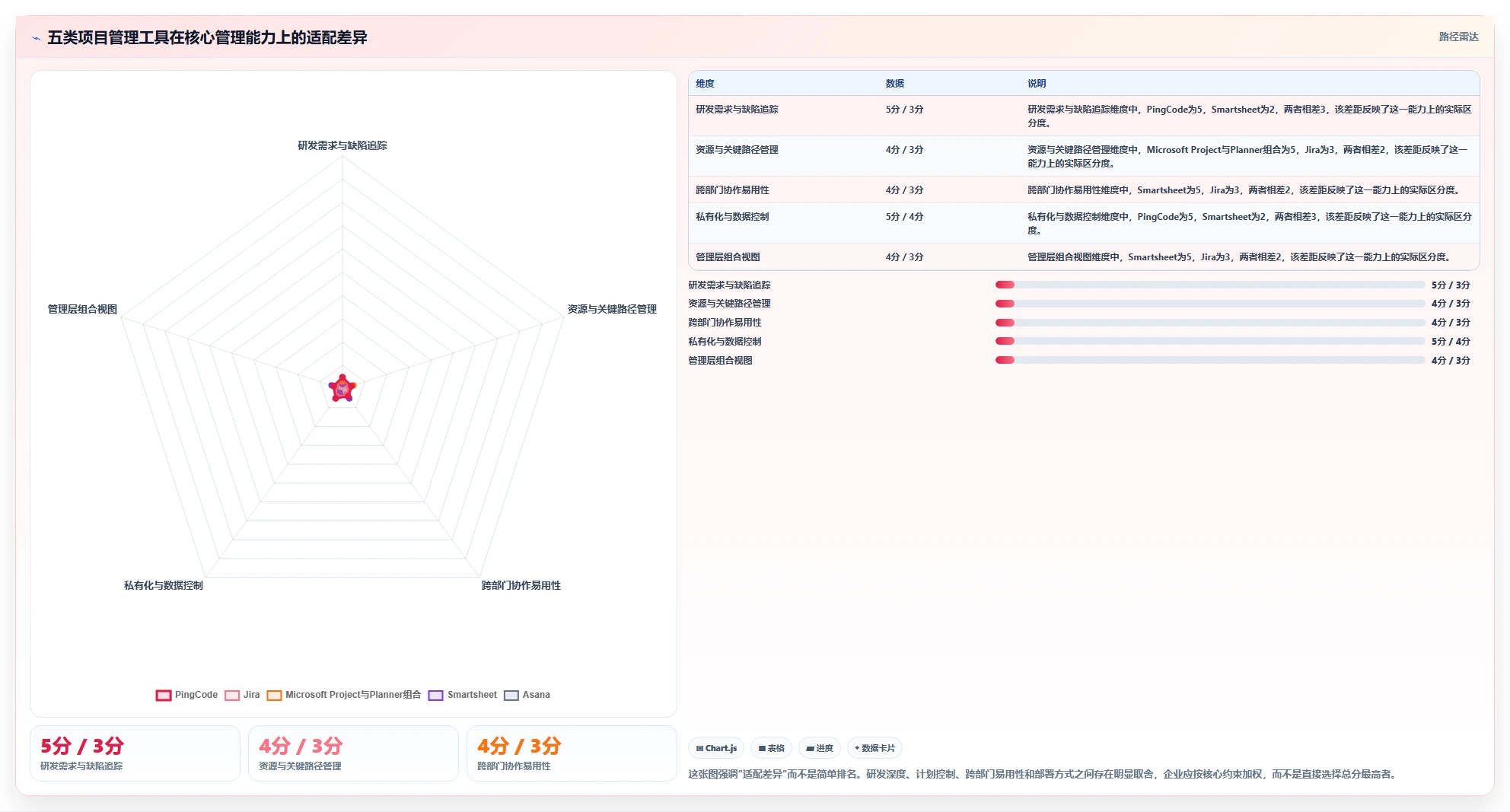1510x812 pixels.
Task: Click the 数据卡片 tag
Action: tap(874, 748)
